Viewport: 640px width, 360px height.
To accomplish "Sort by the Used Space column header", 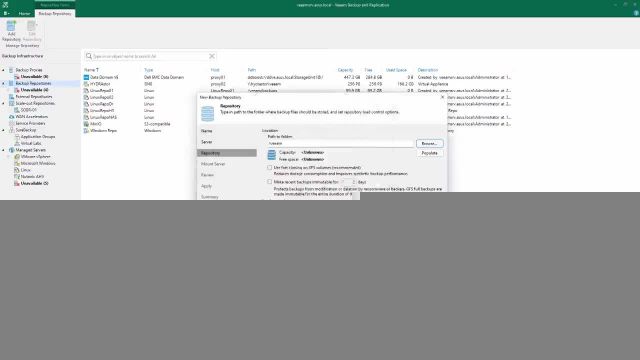I will [396, 70].
